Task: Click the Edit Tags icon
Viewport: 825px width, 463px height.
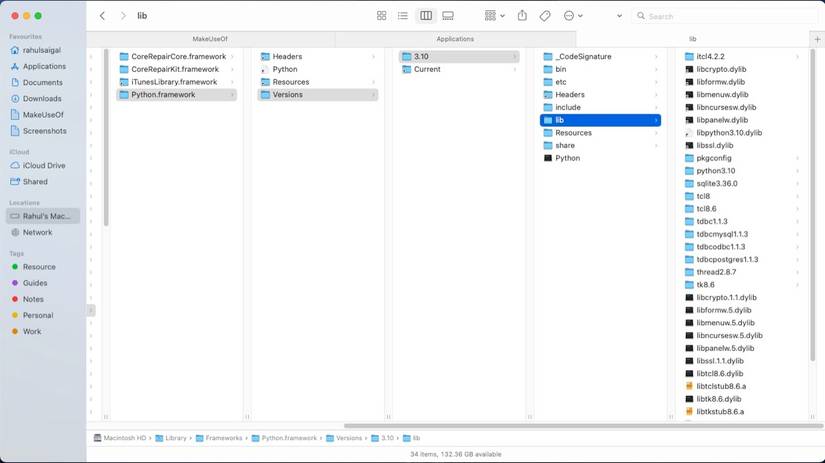Action: [545, 16]
